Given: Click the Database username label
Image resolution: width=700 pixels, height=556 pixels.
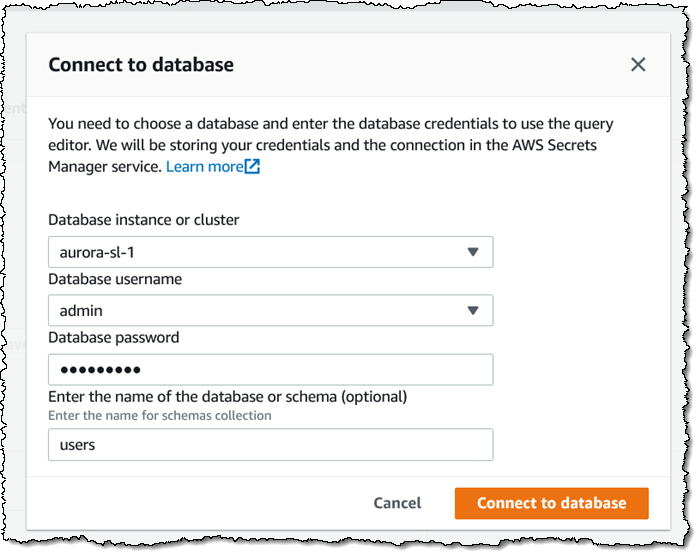Looking at the screenshot, I should tap(113, 278).
